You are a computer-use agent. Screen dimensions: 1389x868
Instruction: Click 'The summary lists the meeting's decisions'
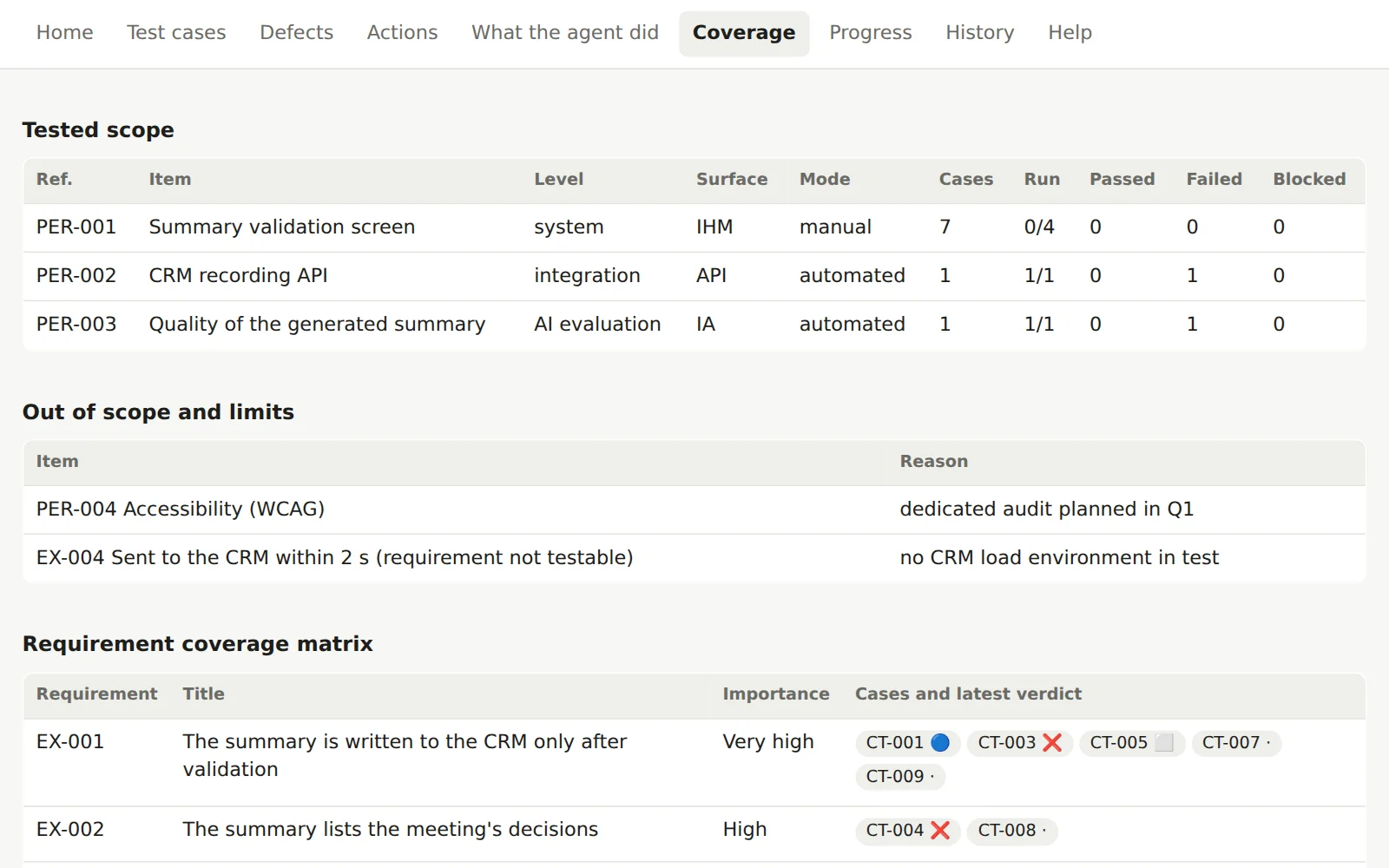tap(391, 830)
